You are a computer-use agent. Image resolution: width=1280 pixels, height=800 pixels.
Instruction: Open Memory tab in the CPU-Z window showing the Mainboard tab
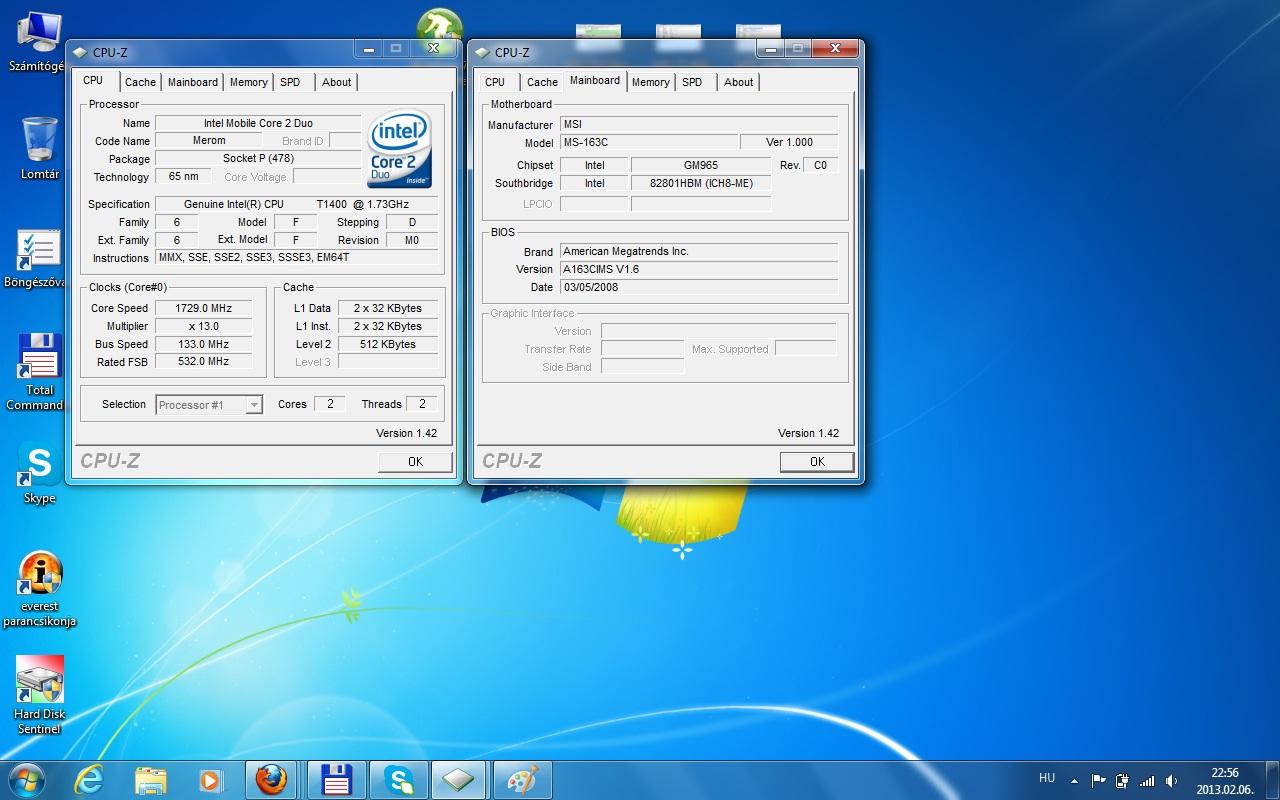pyautogui.click(x=651, y=82)
